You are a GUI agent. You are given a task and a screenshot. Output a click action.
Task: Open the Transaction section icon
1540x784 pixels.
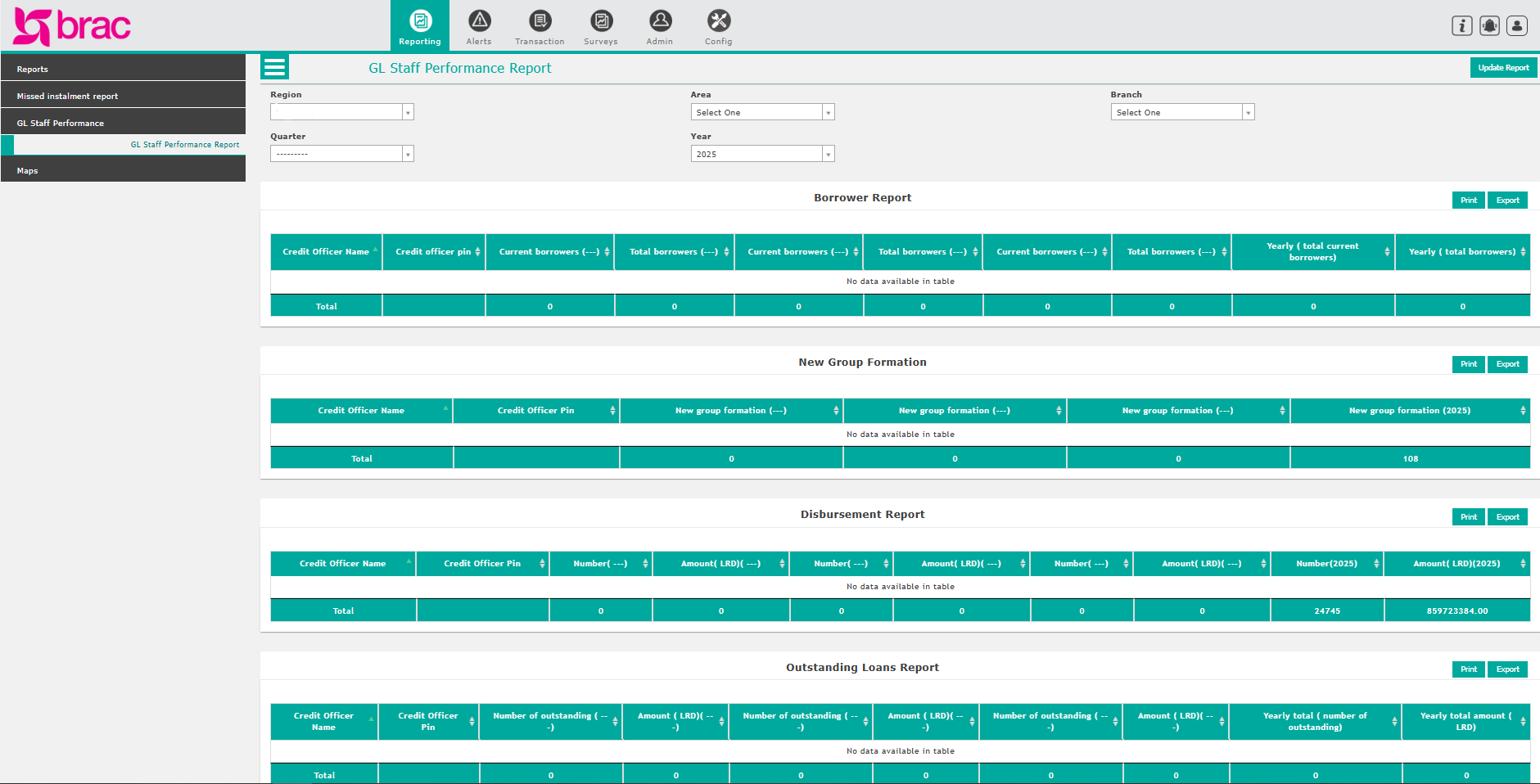pyautogui.click(x=540, y=21)
